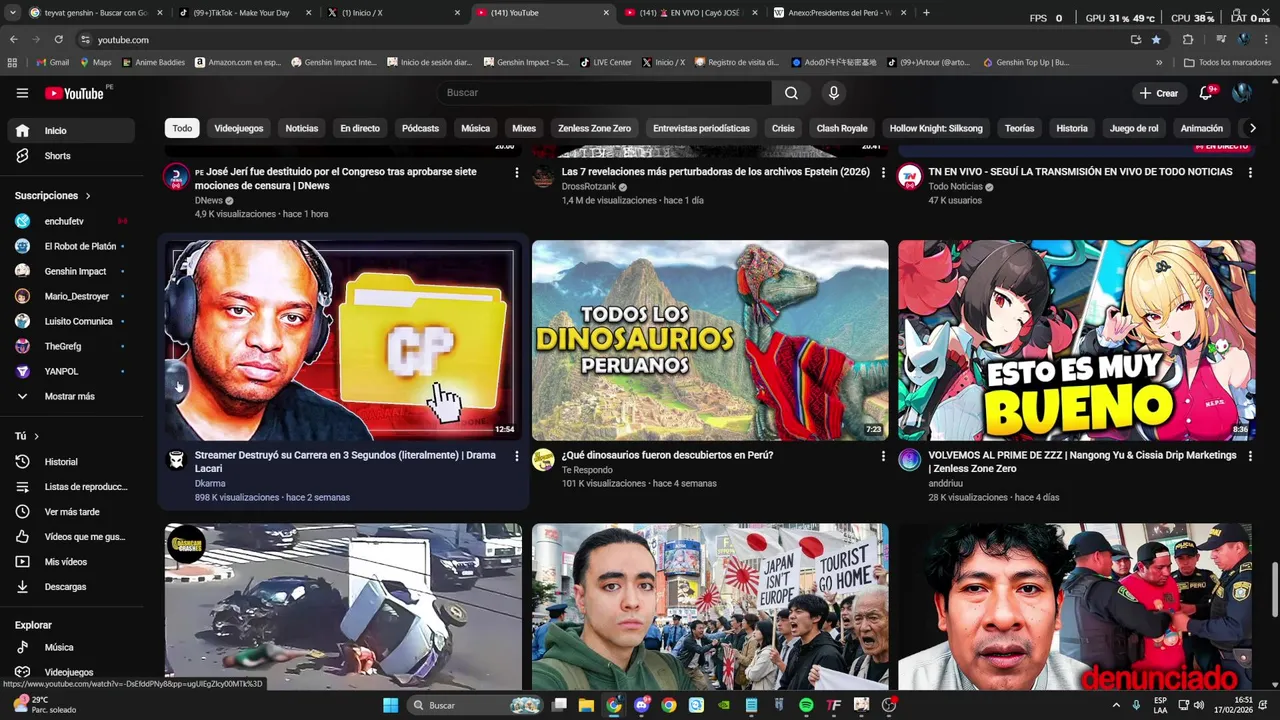Select the Zenless Zone Zero chip
Screen dimensions: 1280x720
pyautogui.click(x=594, y=128)
